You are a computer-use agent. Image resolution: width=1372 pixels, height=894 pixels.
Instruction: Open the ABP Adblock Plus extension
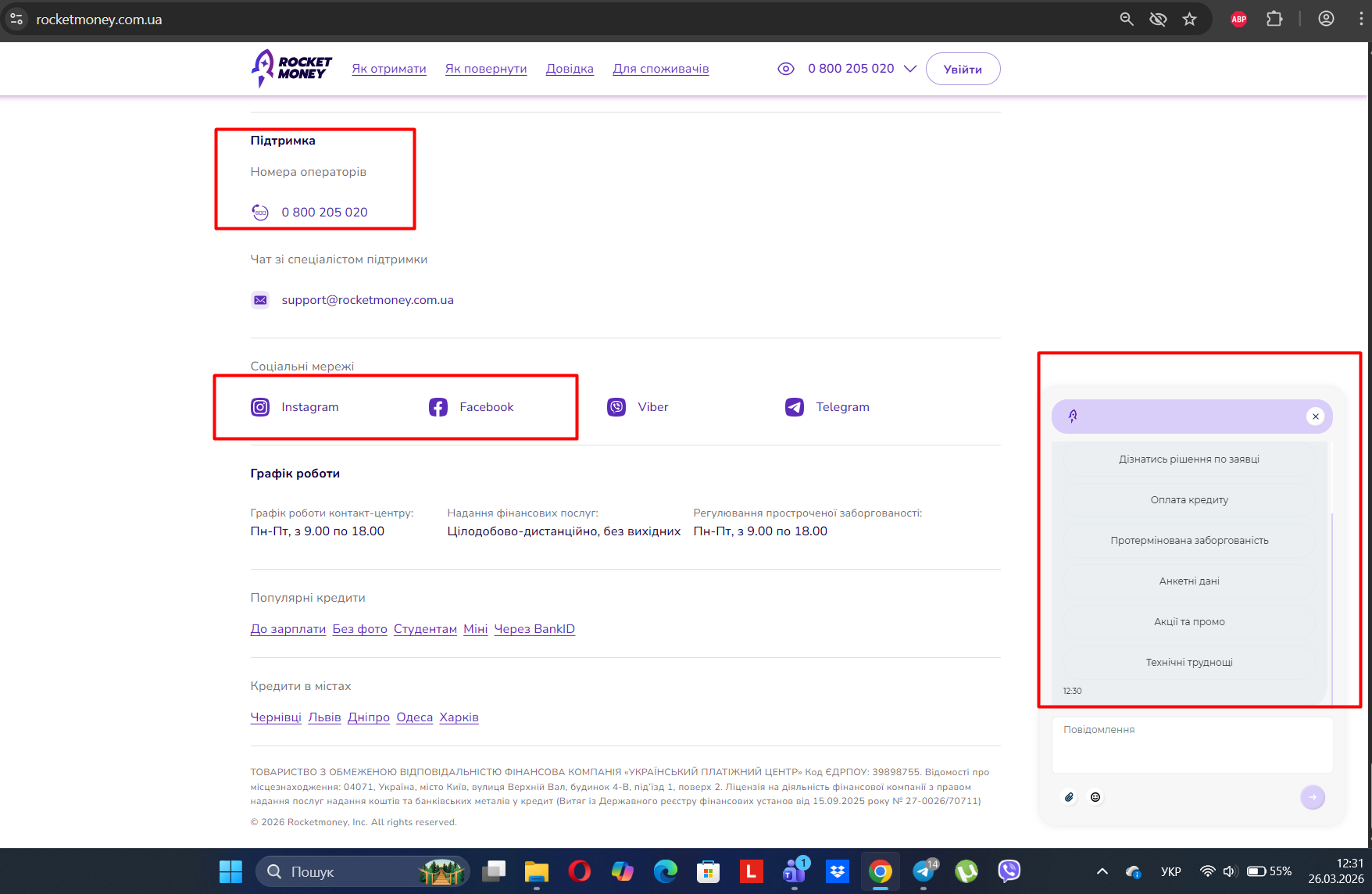(1239, 19)
